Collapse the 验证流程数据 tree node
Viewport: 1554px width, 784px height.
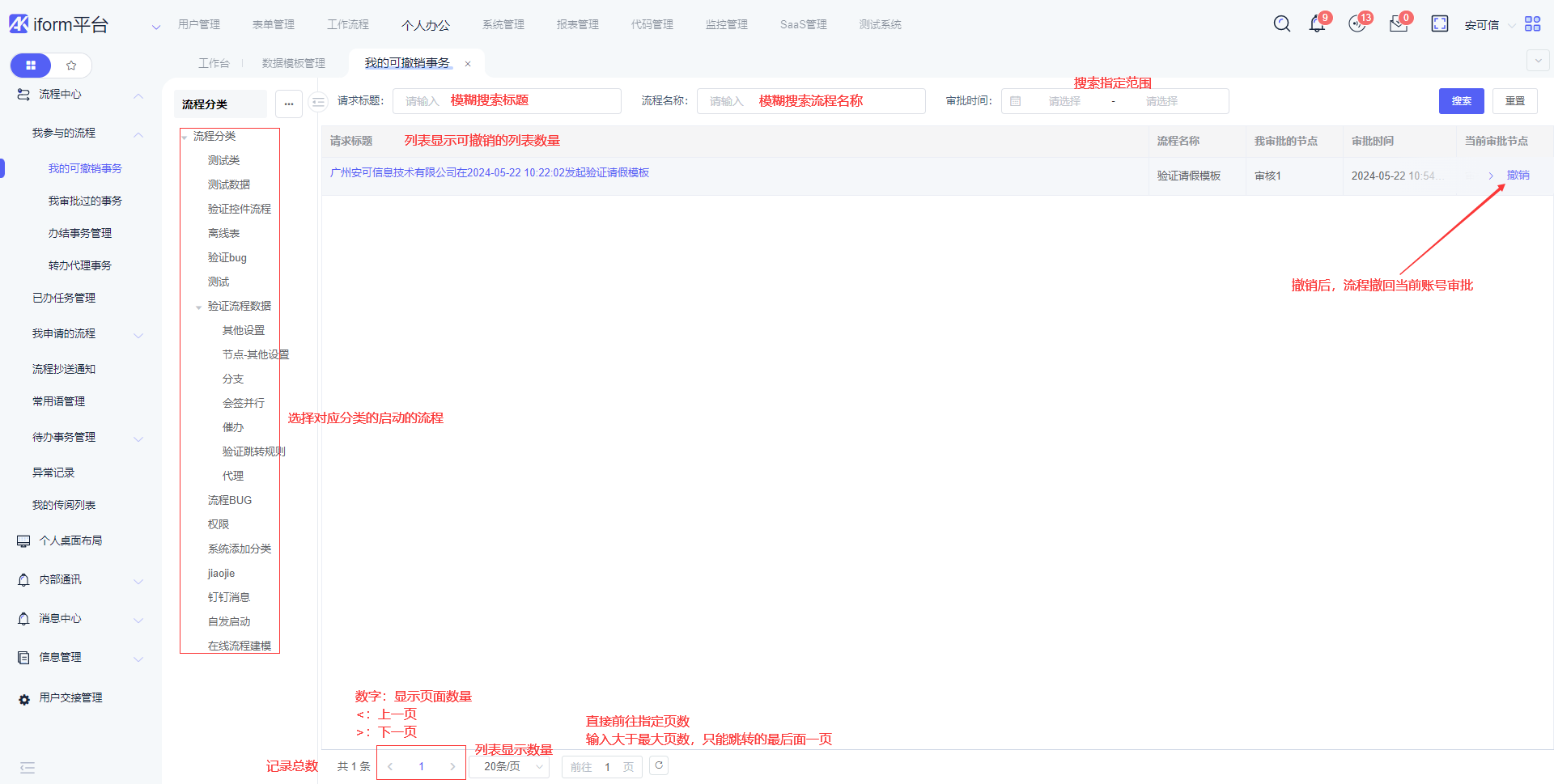pyautogui.click(x=198, y=307)
